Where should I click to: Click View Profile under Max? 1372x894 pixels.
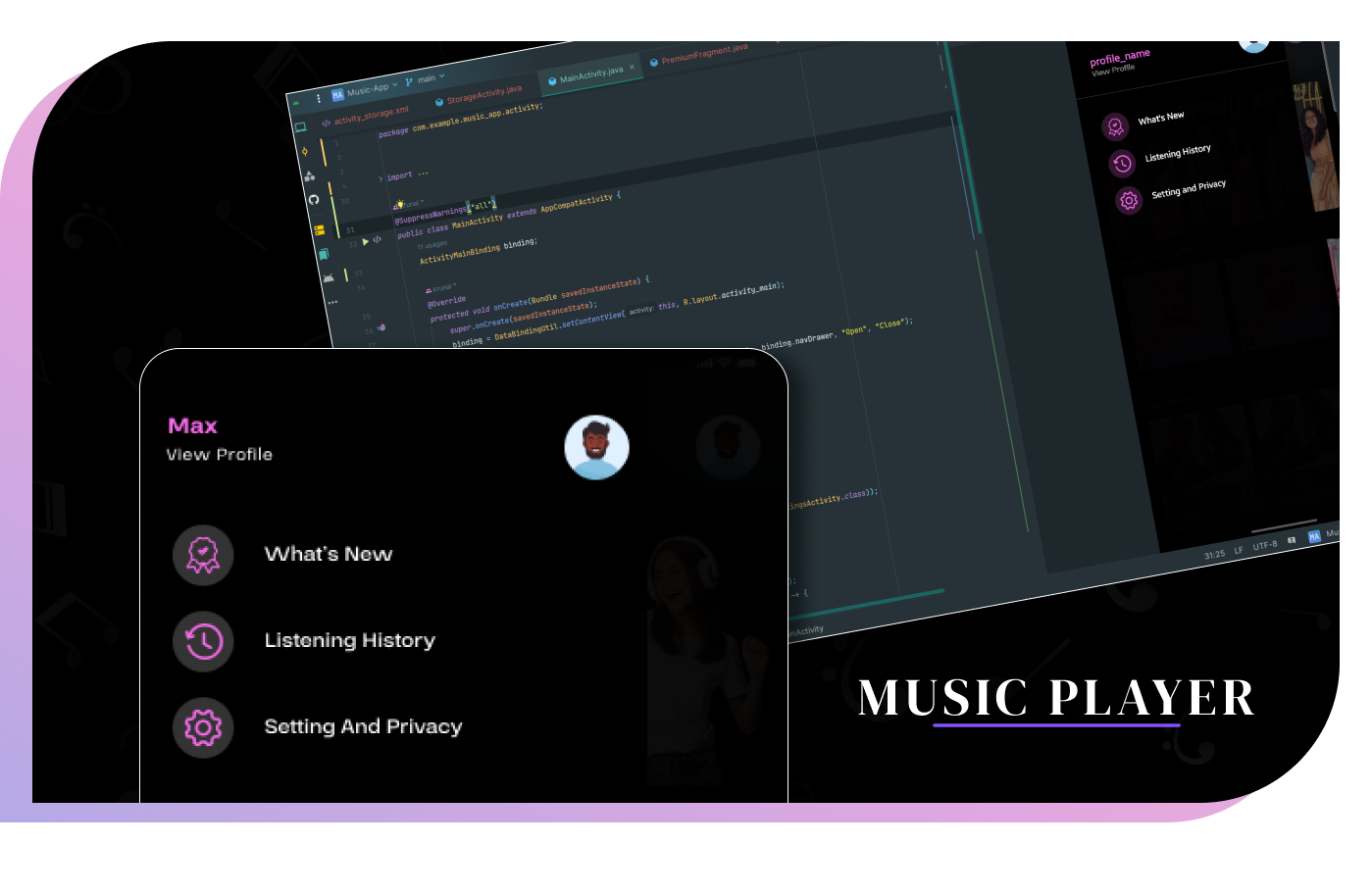(220, 455)
